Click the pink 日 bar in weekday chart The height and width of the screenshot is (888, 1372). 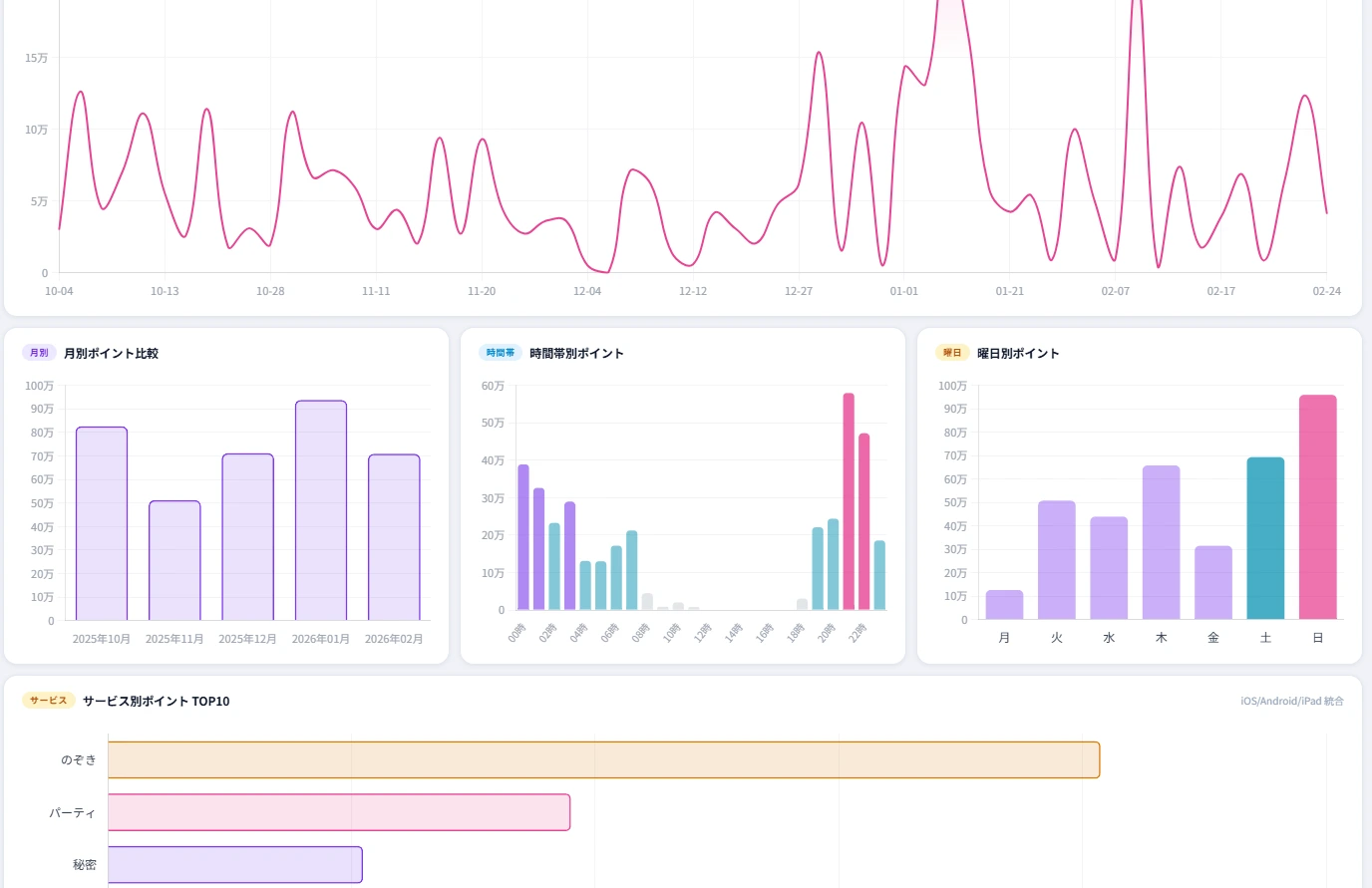pyautogui.click(x=1317, y=507)
